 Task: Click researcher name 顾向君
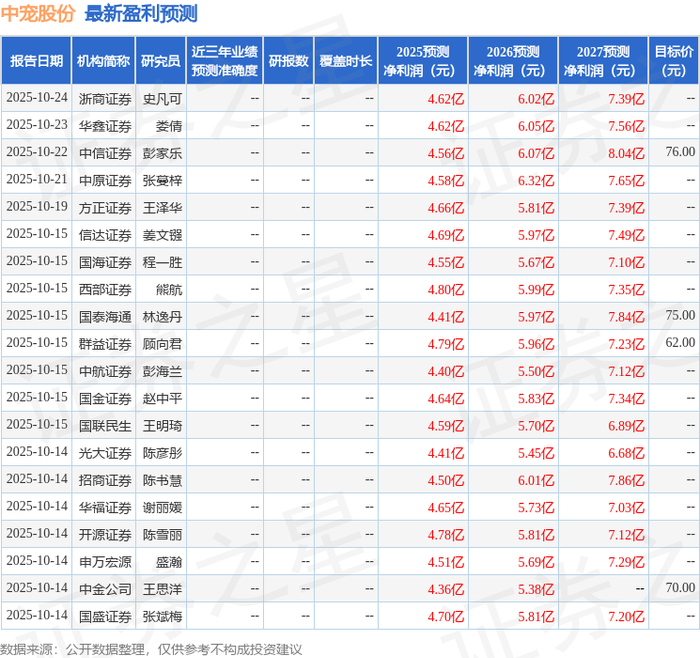tap(162, 344)
